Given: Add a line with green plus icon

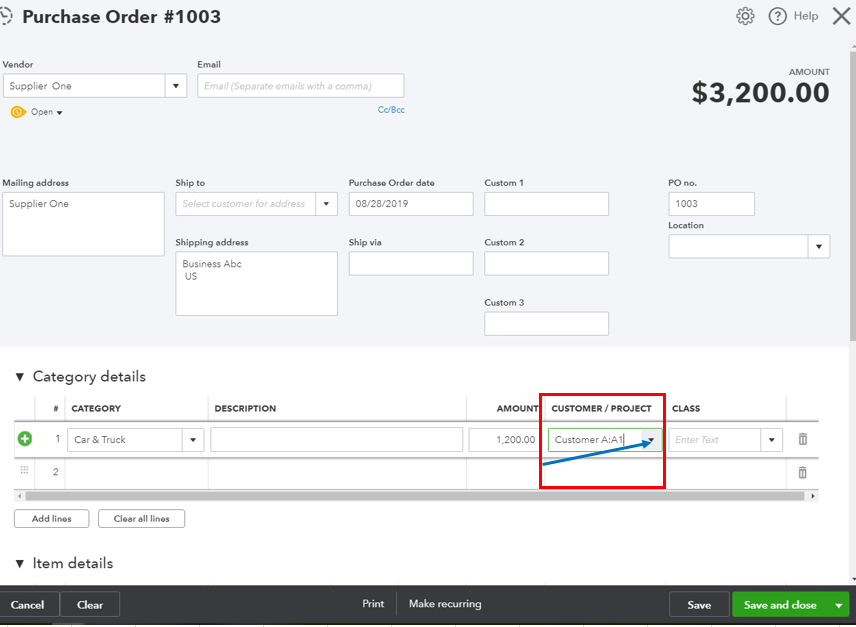Looking at the screenshot, I should (25, 439).
